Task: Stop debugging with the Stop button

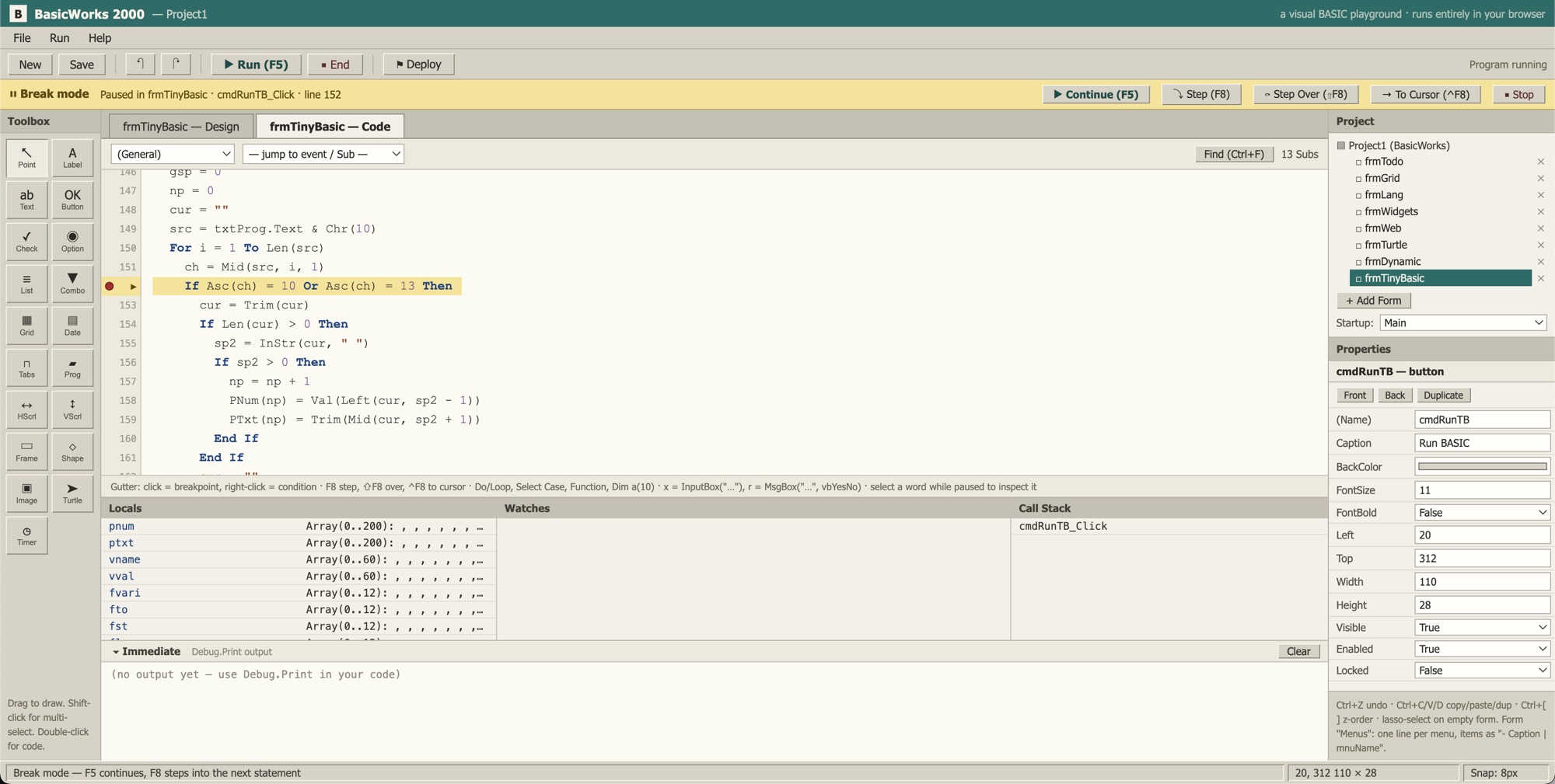Action: pyautogui.click(x=1518, y=94)
